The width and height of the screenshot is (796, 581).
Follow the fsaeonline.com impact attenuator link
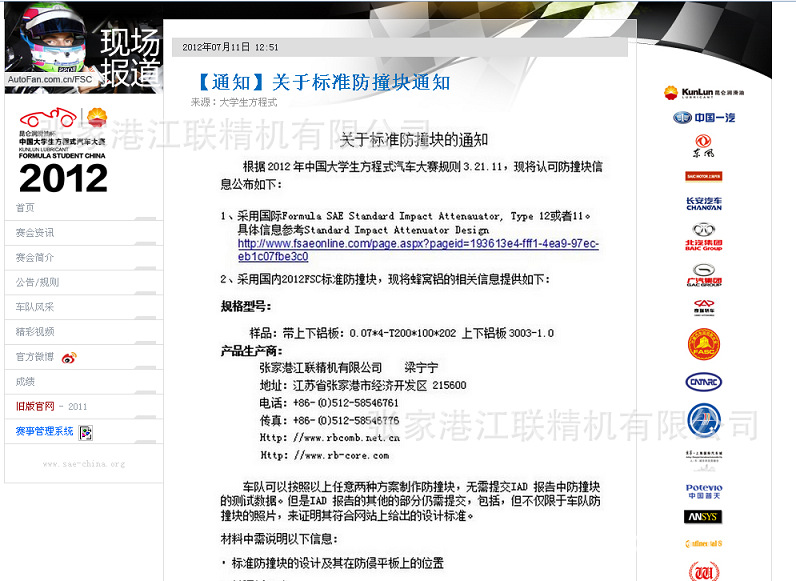[x=417, y=249]
